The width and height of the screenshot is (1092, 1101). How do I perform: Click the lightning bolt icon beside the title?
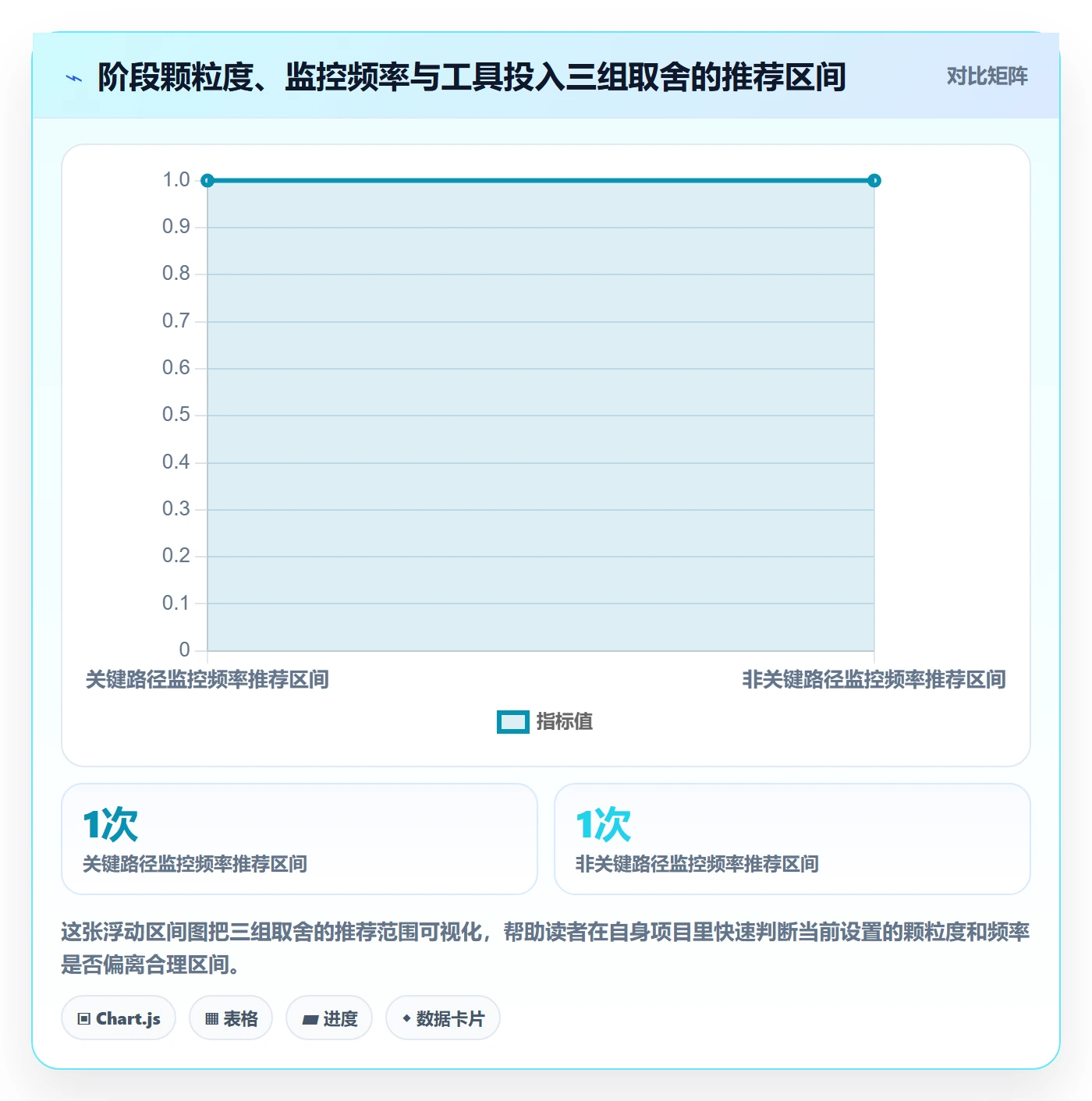click(74, 78)
